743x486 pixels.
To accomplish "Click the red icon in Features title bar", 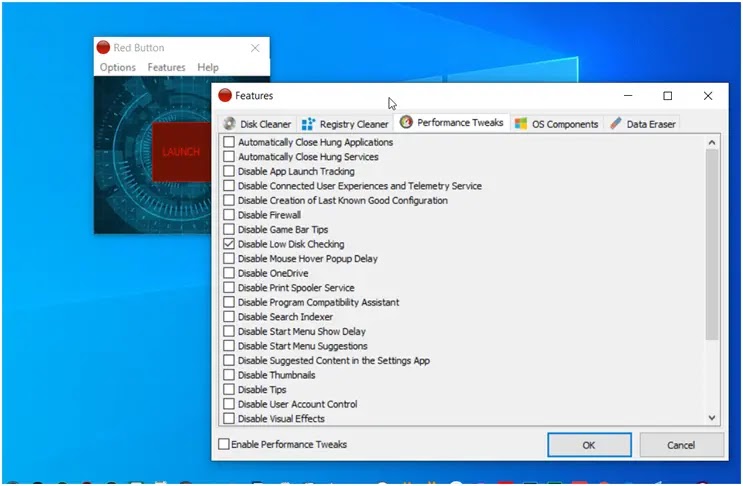I will 225,95.
